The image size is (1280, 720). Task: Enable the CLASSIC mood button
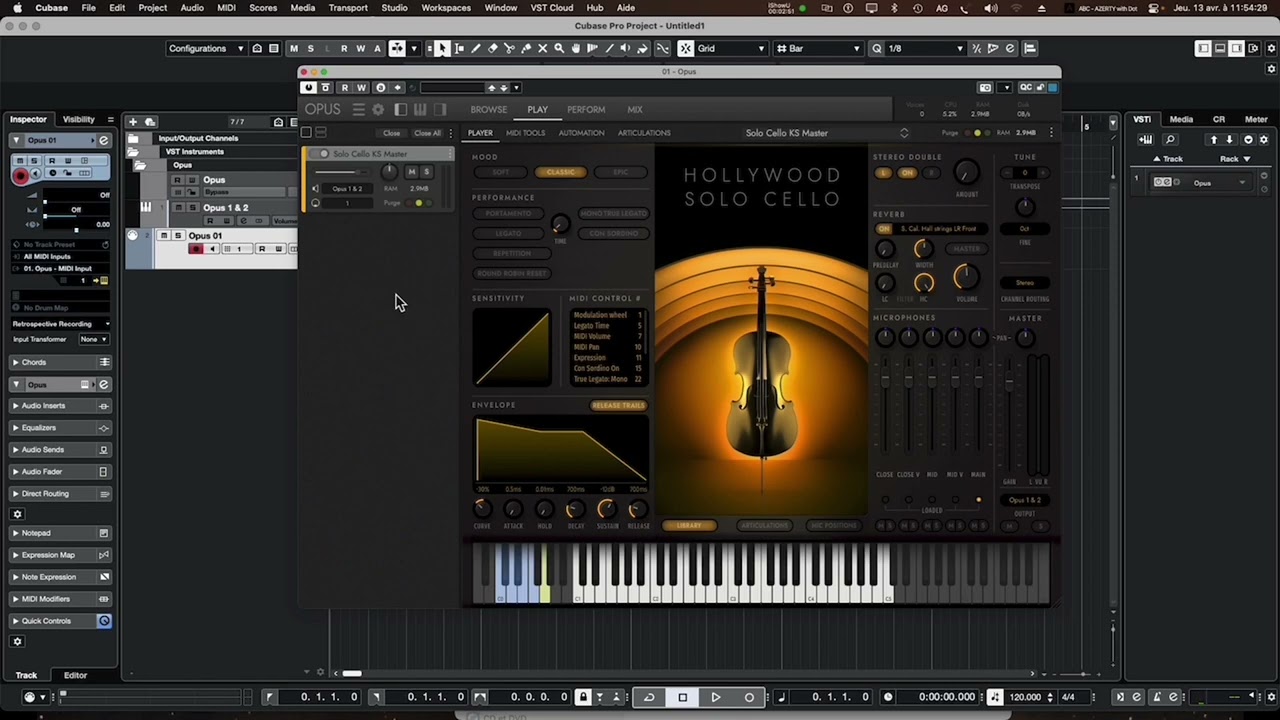[x=560, y=172]
